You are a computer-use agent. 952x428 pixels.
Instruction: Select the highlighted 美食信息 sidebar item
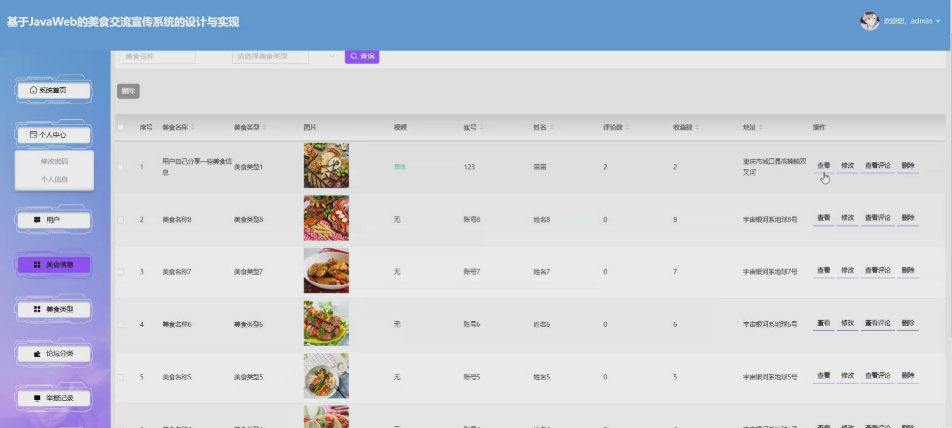(x=54, y=265)
